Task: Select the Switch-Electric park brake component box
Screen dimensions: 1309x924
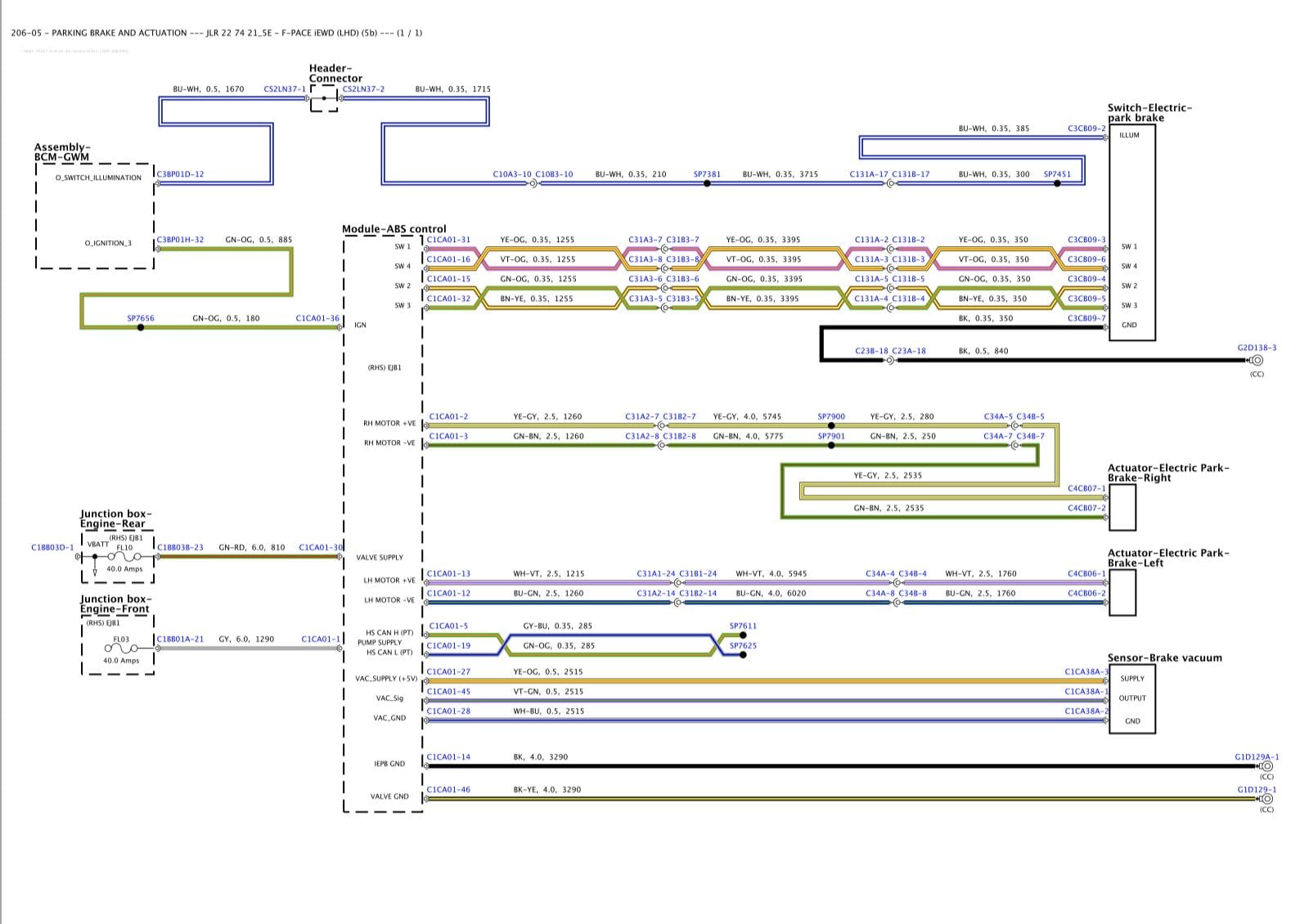Action: (1132, 232)
